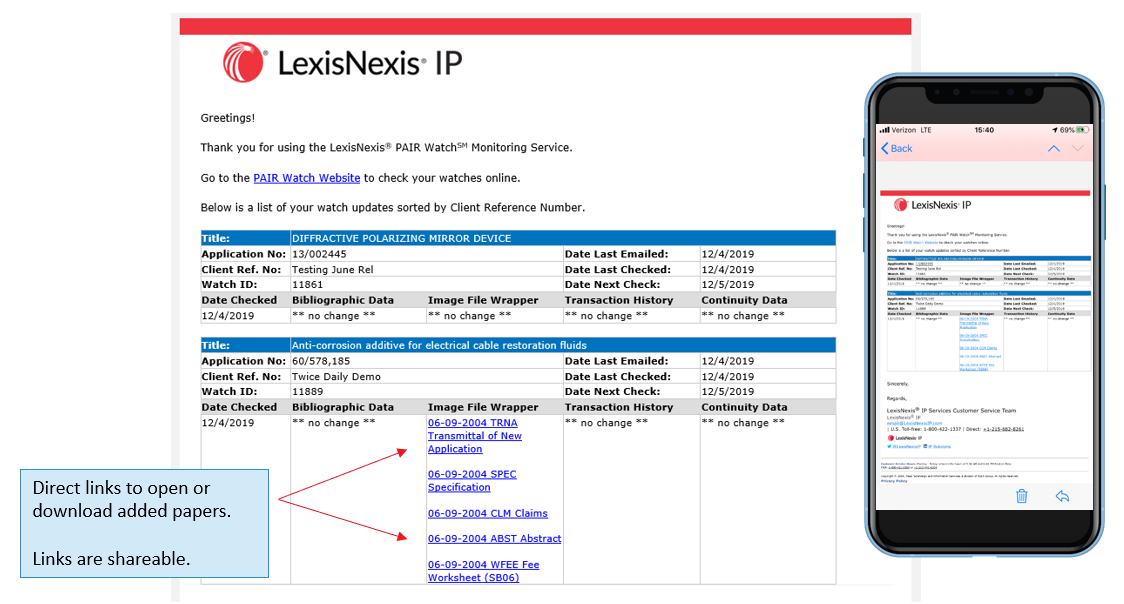1124x604 pixels.
Task: Click Date Checked 12/4/2019 under the first table
Action: pos(227,315)
